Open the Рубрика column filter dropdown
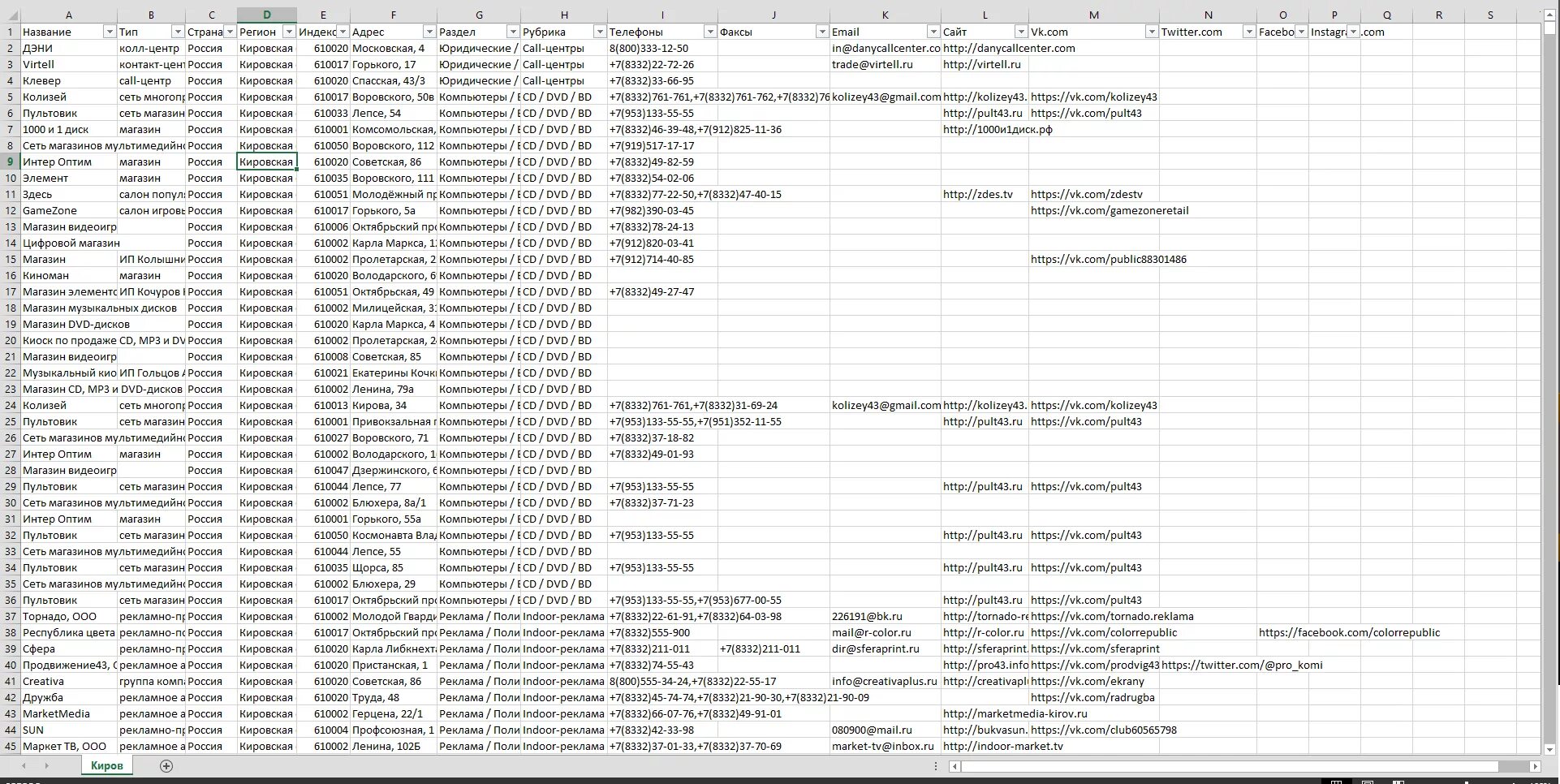Image resolution: width=1560 pixels, height=784 pixels. 600,32
